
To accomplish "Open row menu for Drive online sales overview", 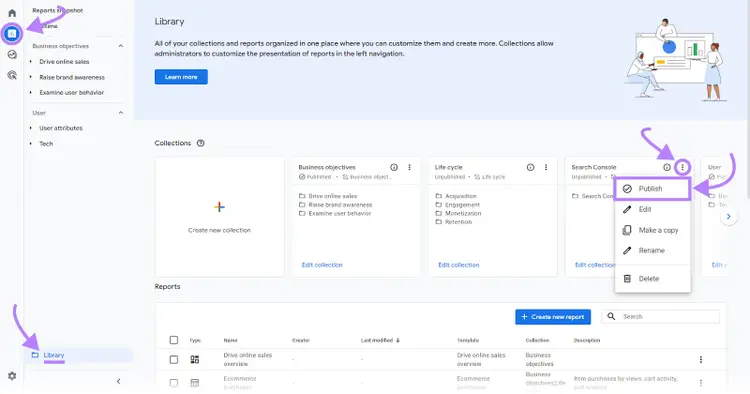I will pyautogui.click(x=701, y=360).
